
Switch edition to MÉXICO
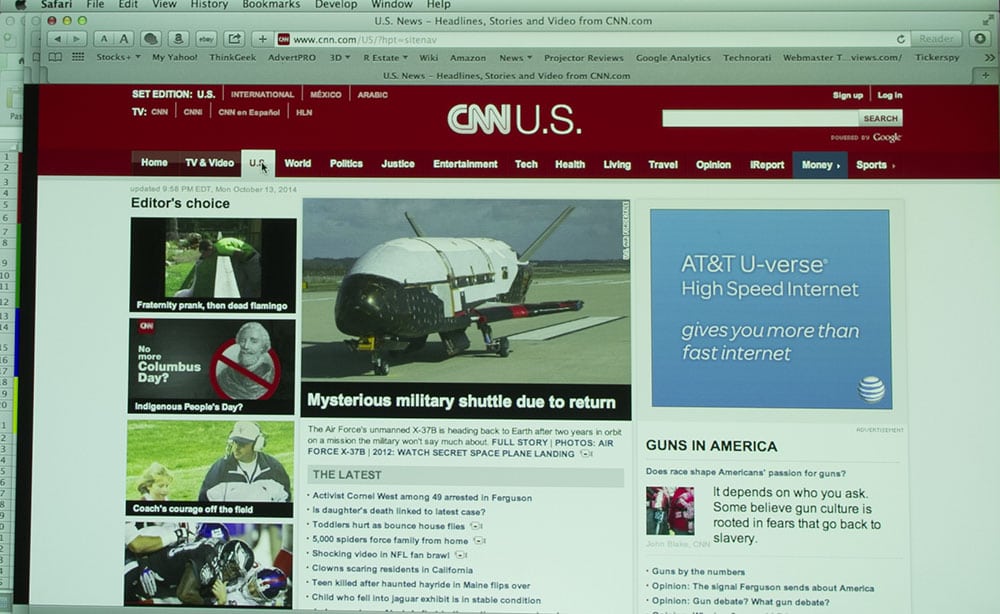click(326, 94)
